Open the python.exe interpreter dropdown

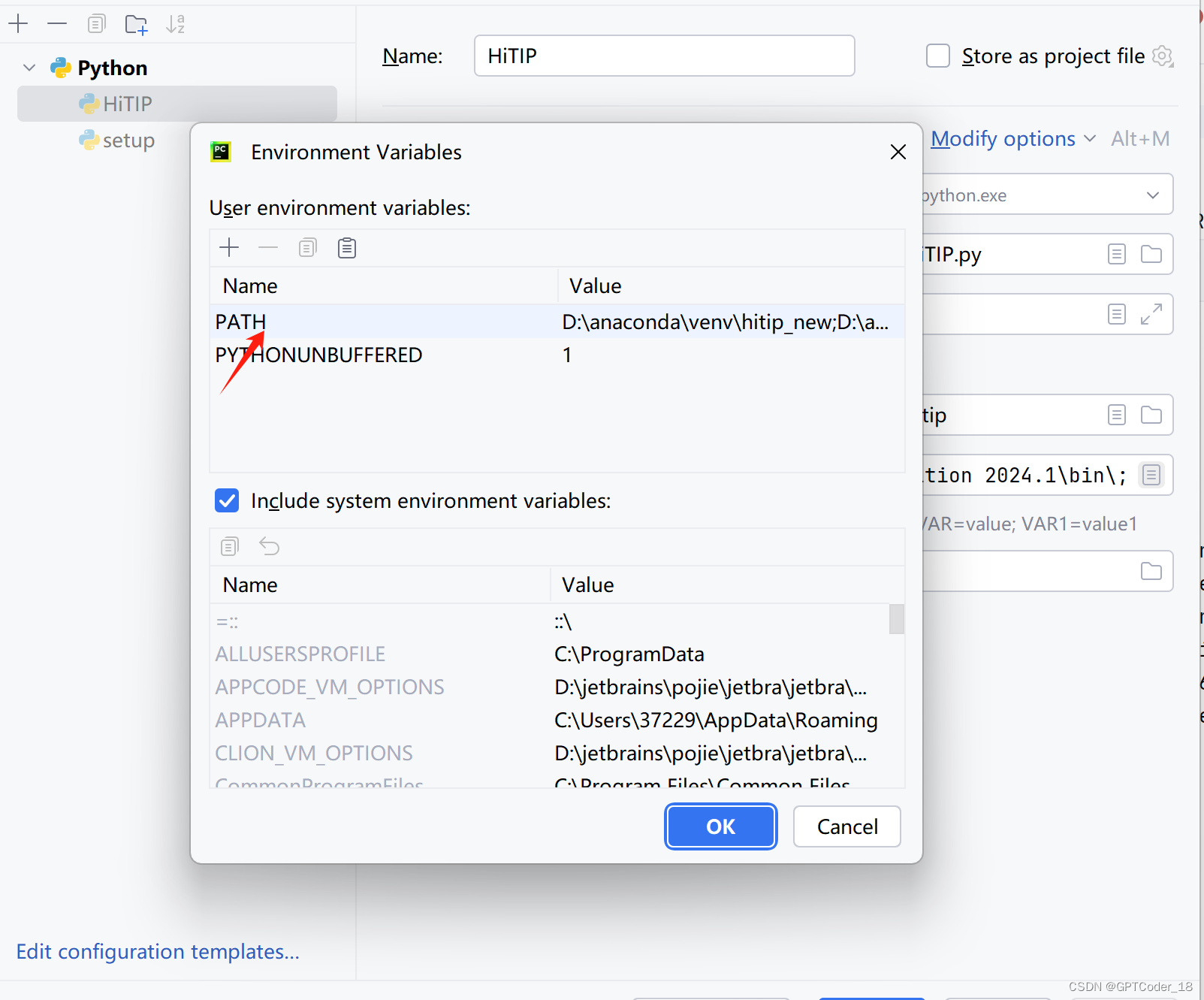point(1152,195)
